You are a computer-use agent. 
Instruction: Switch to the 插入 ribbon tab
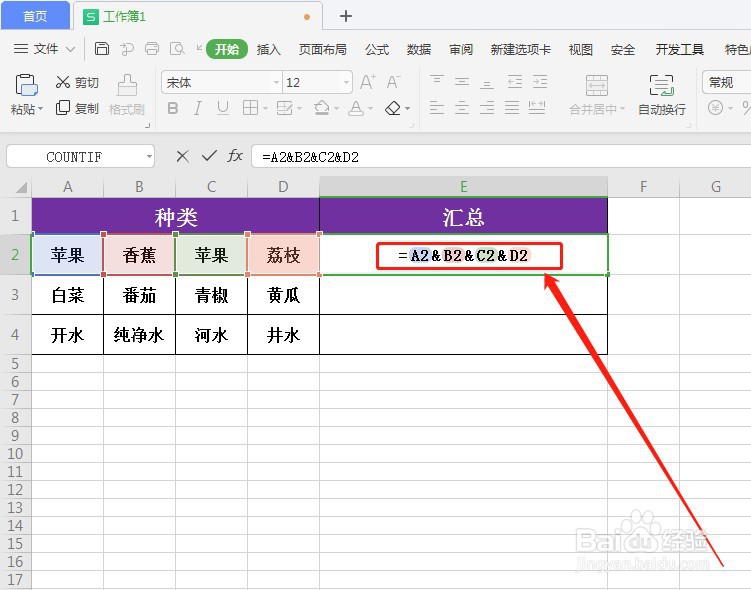[x=268, y=49]
